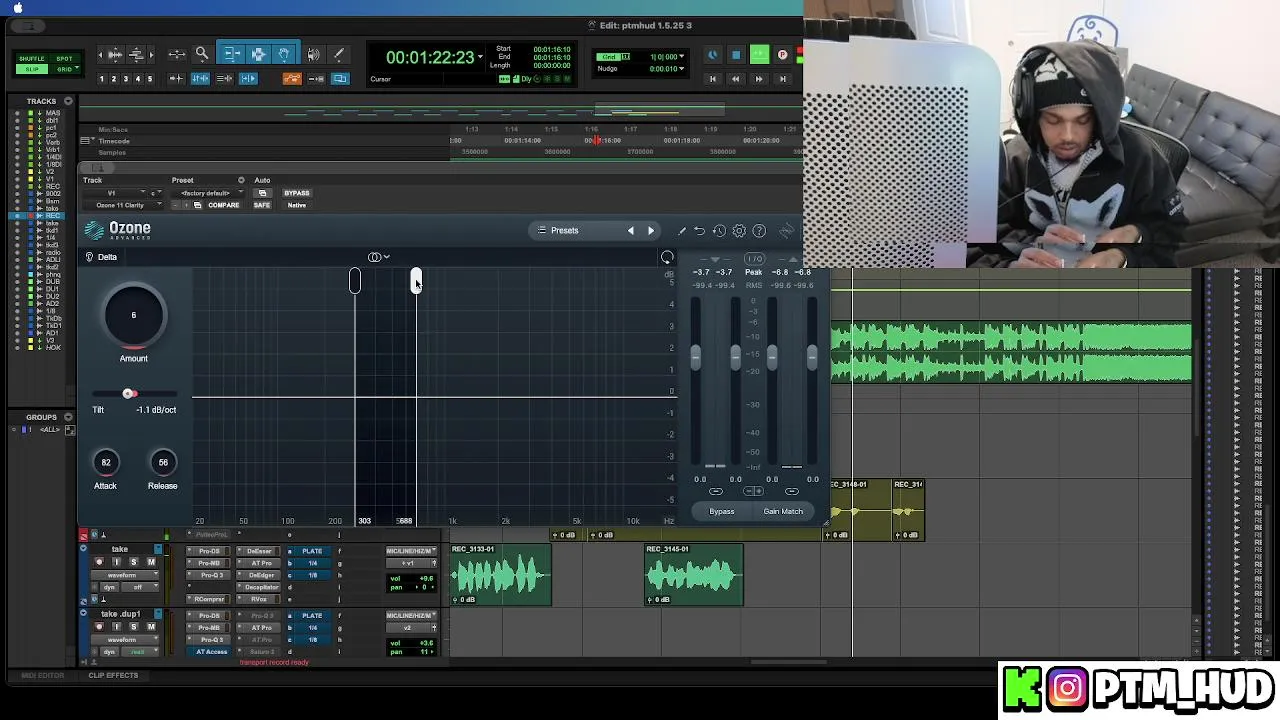Click the Rewind transport button
This screenshot has width=1280, height=720.
tap(736, 78)
